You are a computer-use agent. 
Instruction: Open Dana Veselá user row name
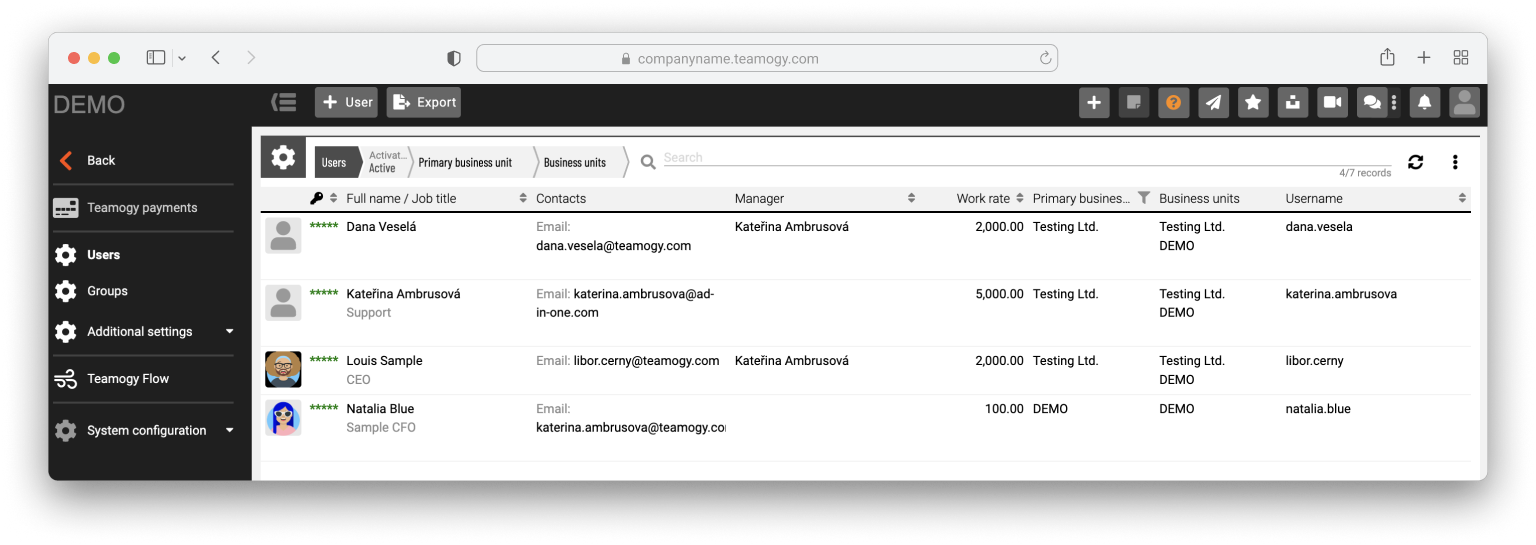pos(381,227)
